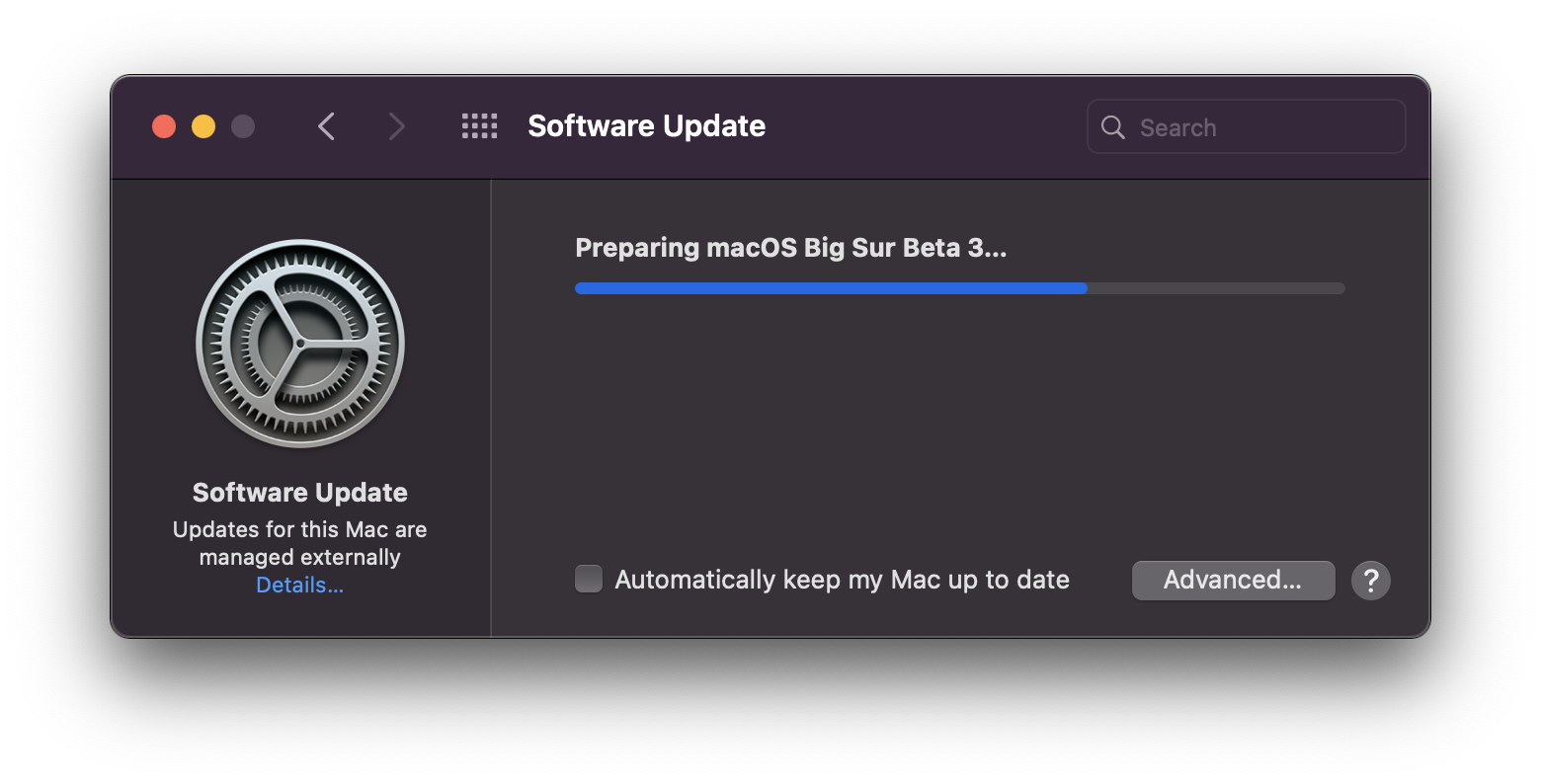Minimize the window with yellow button

[203, 126]
